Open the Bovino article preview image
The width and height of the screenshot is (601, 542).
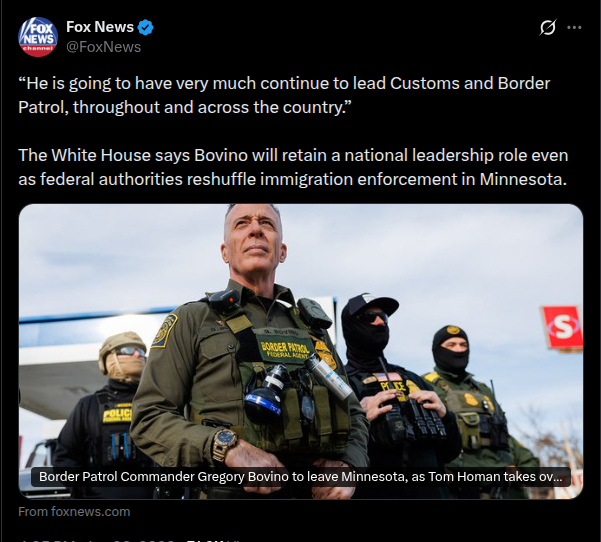[301, 351]
